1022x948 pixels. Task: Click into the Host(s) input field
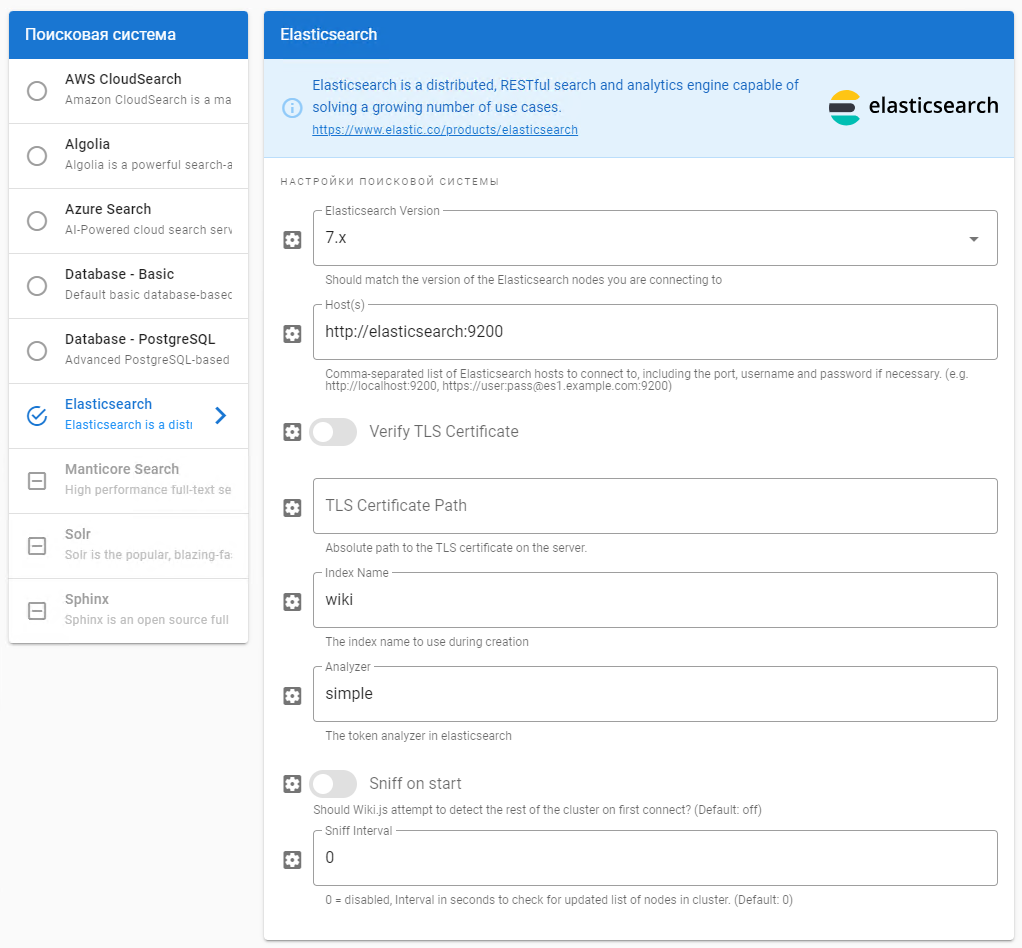pyautogui.click(x=655, y=332)
